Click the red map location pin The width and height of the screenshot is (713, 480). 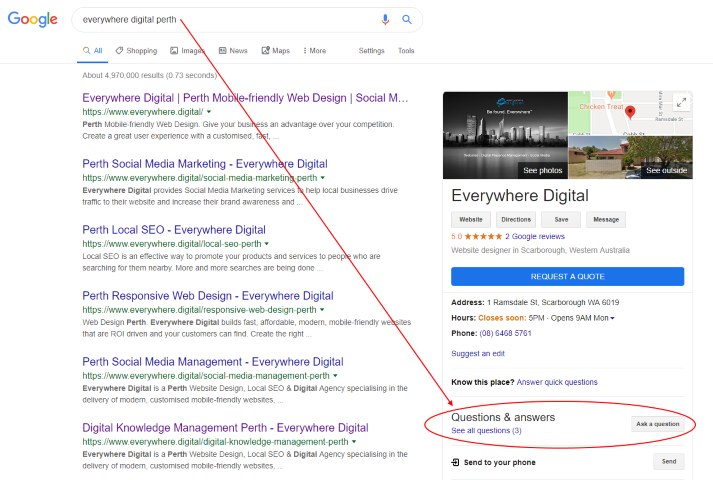(630, 114)
